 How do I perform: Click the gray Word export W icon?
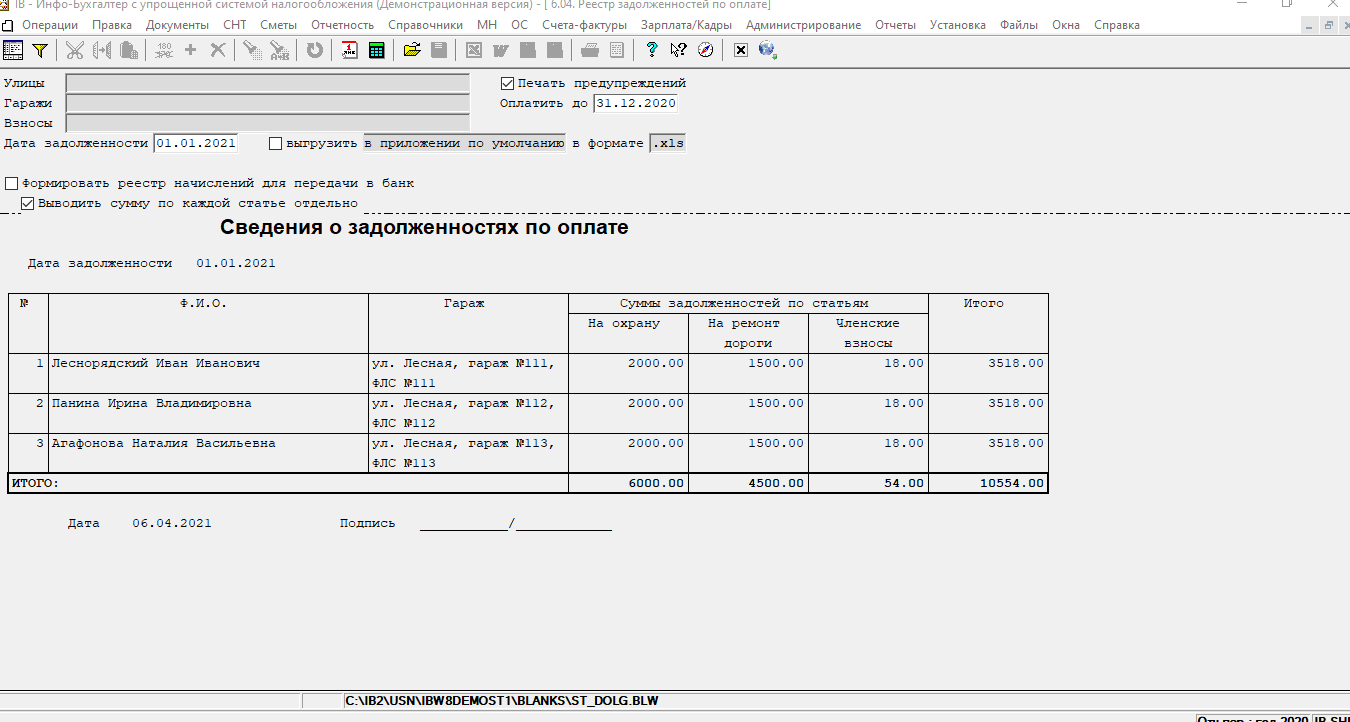(x=501, y=49)
